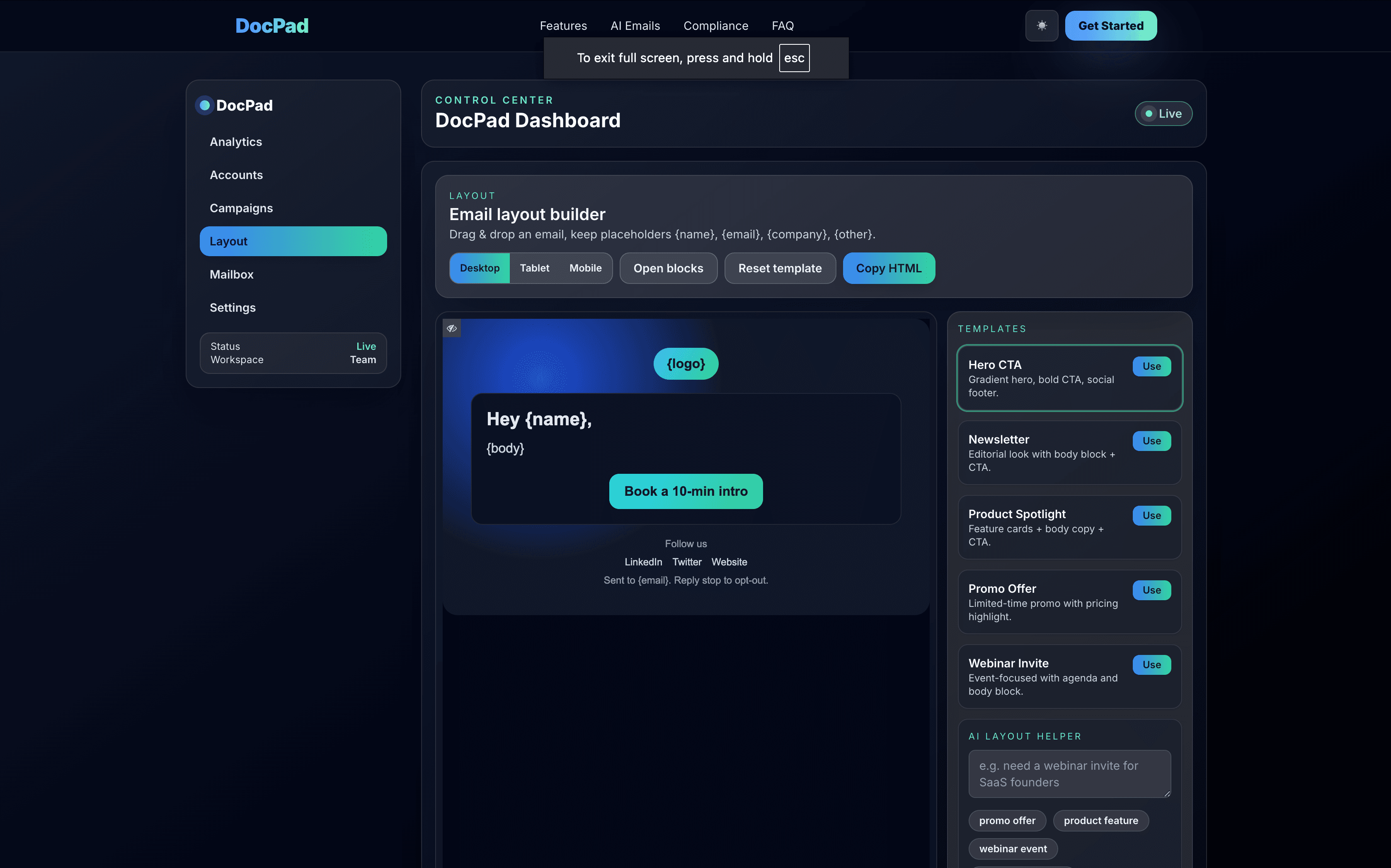Viewport: 1391px width, 868px height.
Task: Click the LinkedIn footer link
Action: pos(643,562)
